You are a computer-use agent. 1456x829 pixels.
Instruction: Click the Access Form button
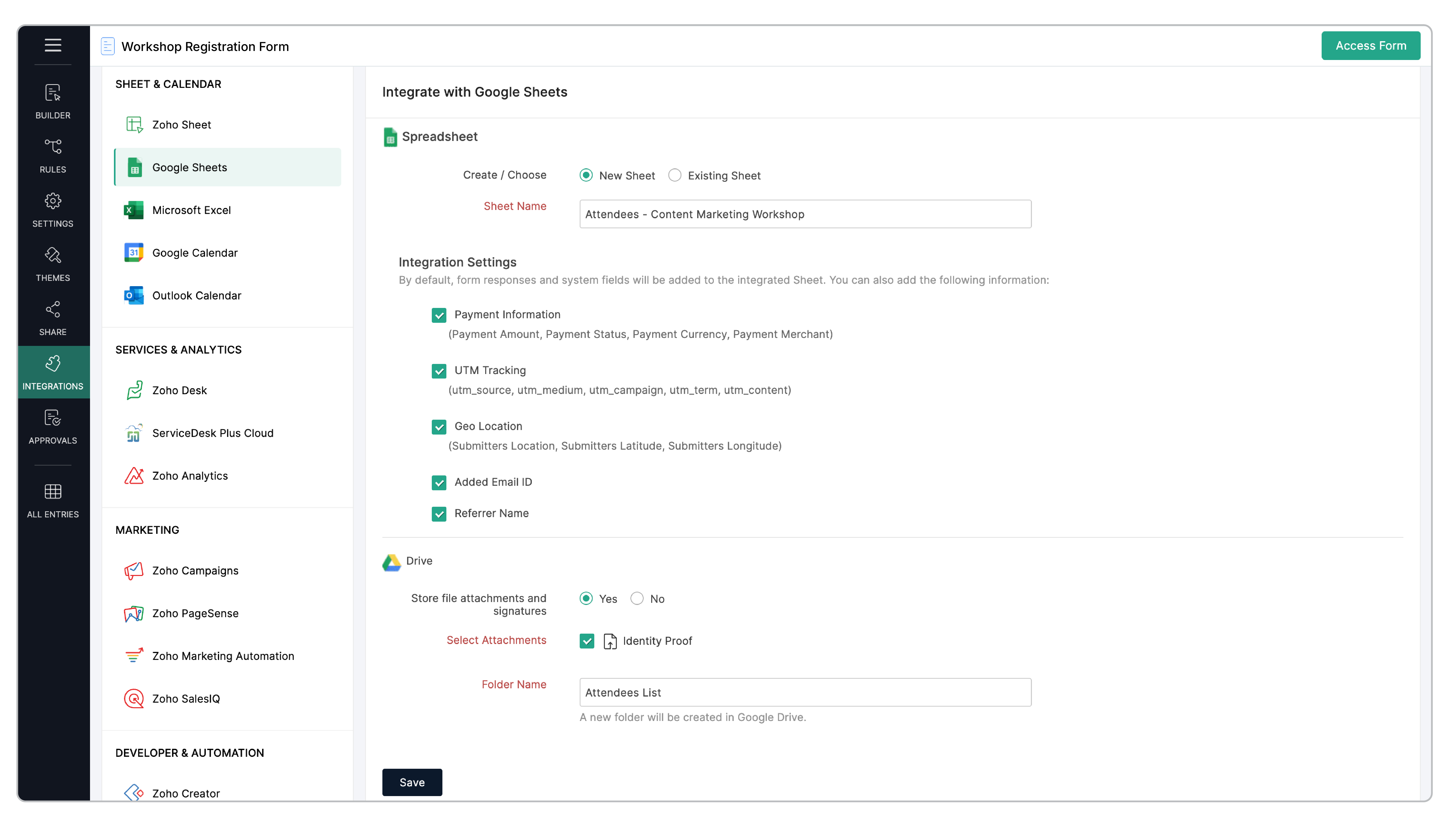(x=1370, y=46)
